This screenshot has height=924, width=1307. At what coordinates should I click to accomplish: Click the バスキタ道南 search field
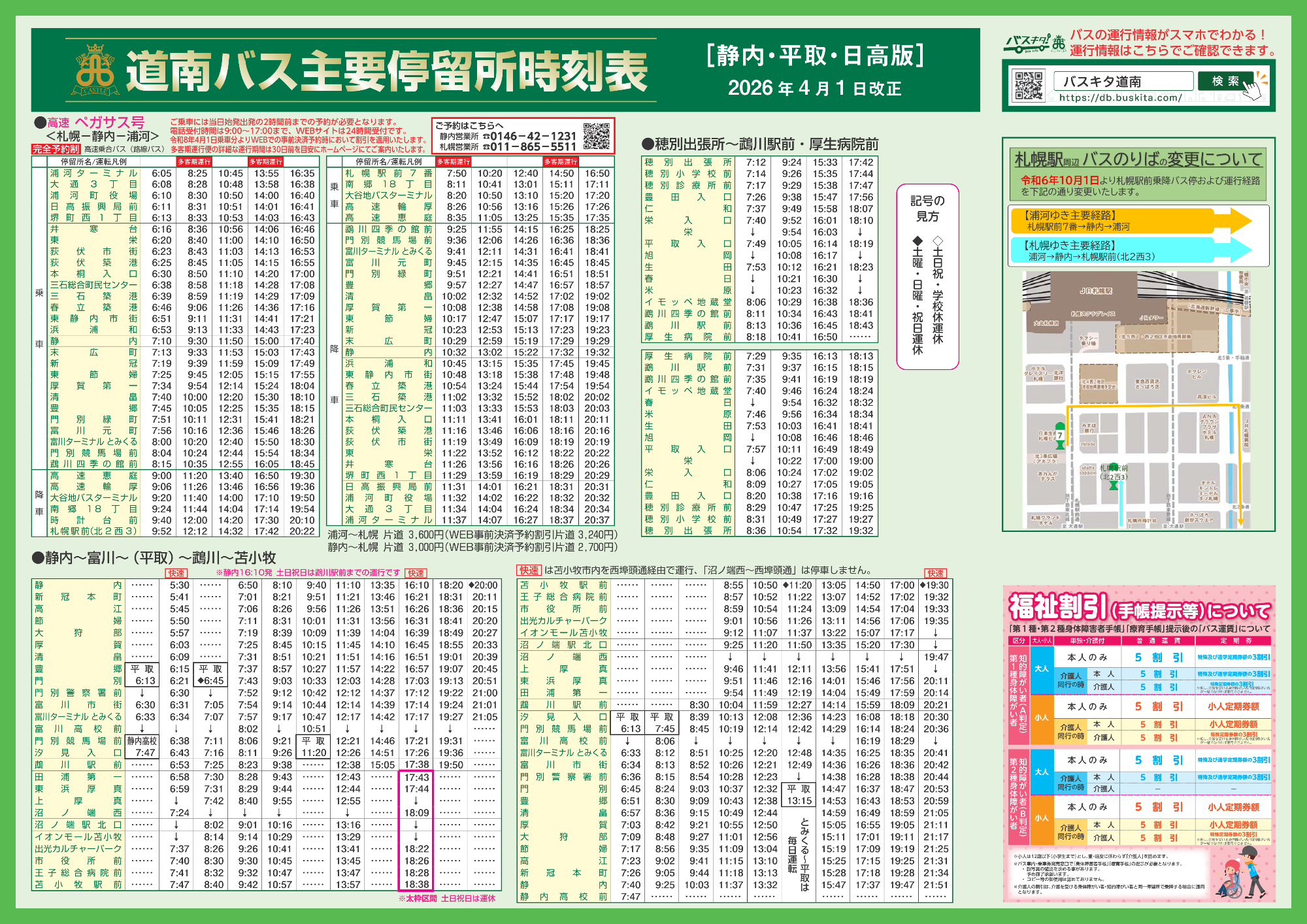point(1123,82)
